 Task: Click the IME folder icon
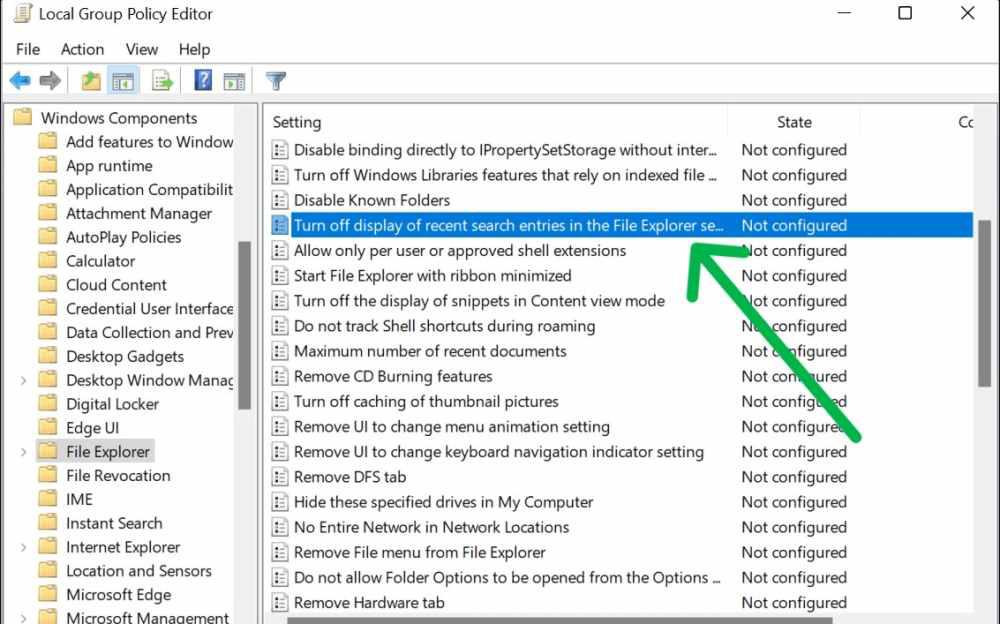[x=48, y=498]
